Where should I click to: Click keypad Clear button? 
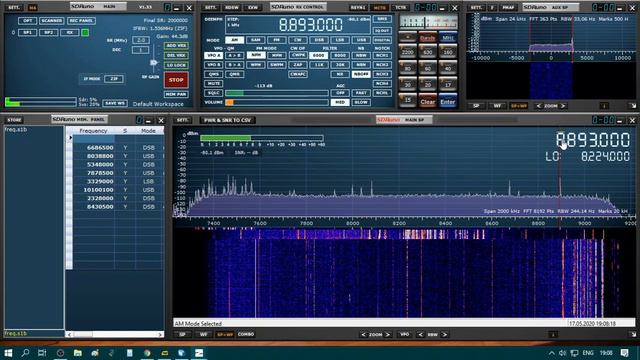point(427,102)
